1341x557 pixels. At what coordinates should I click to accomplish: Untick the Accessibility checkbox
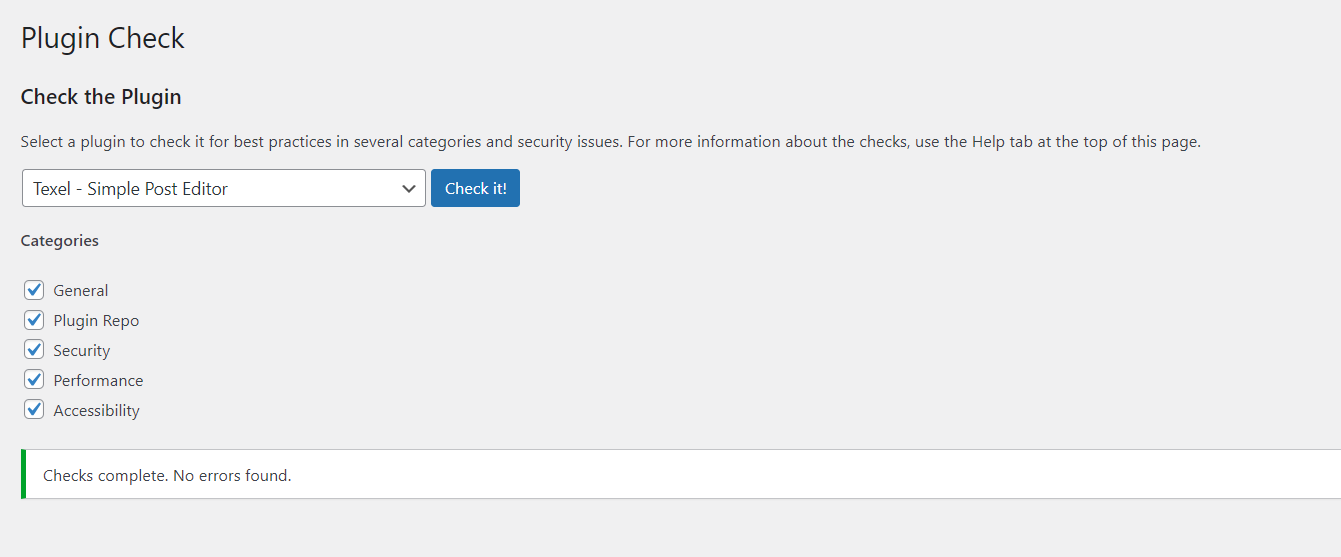click(35, 410)
